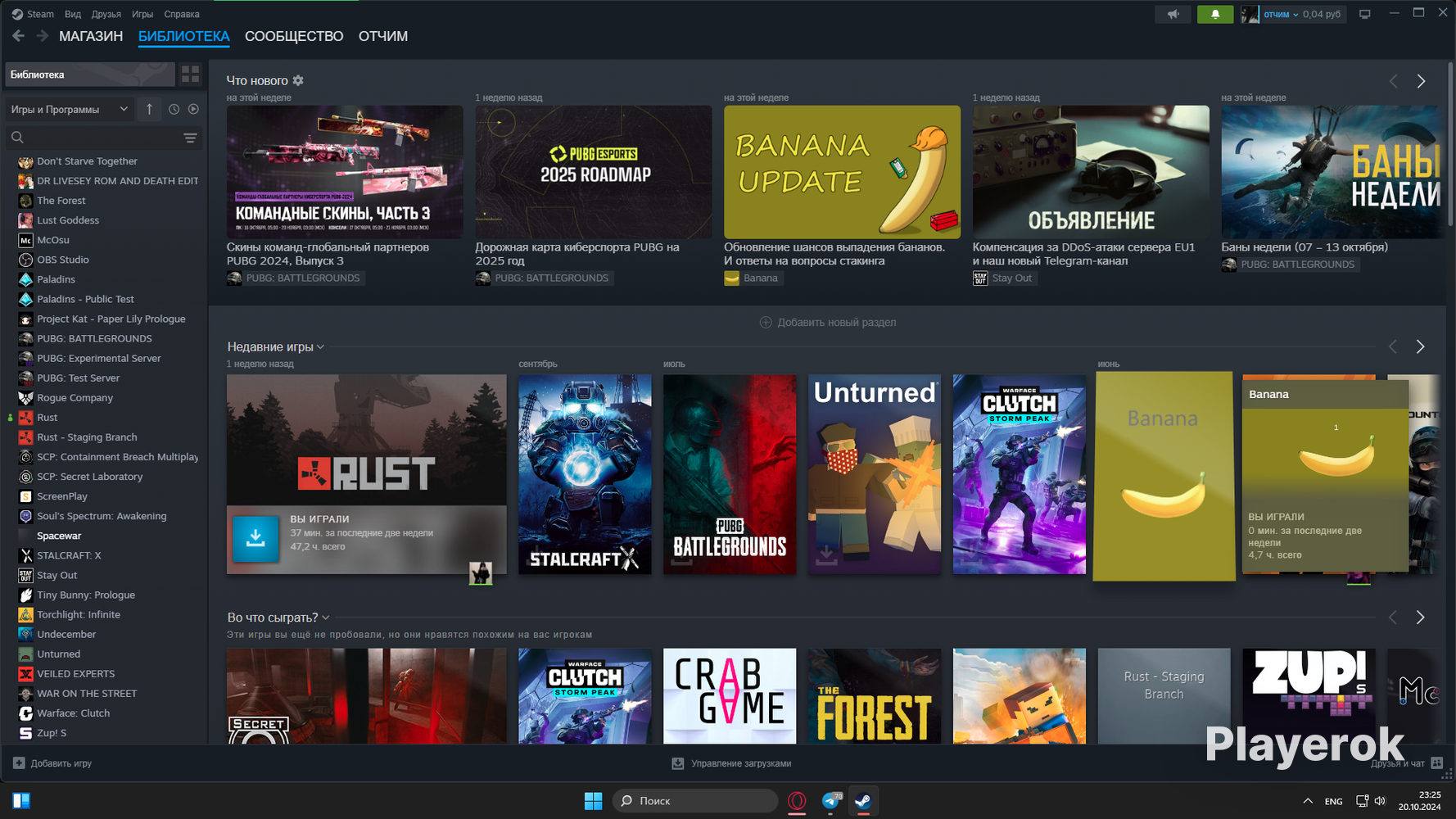Open Telegram from the taskbar

831,801
